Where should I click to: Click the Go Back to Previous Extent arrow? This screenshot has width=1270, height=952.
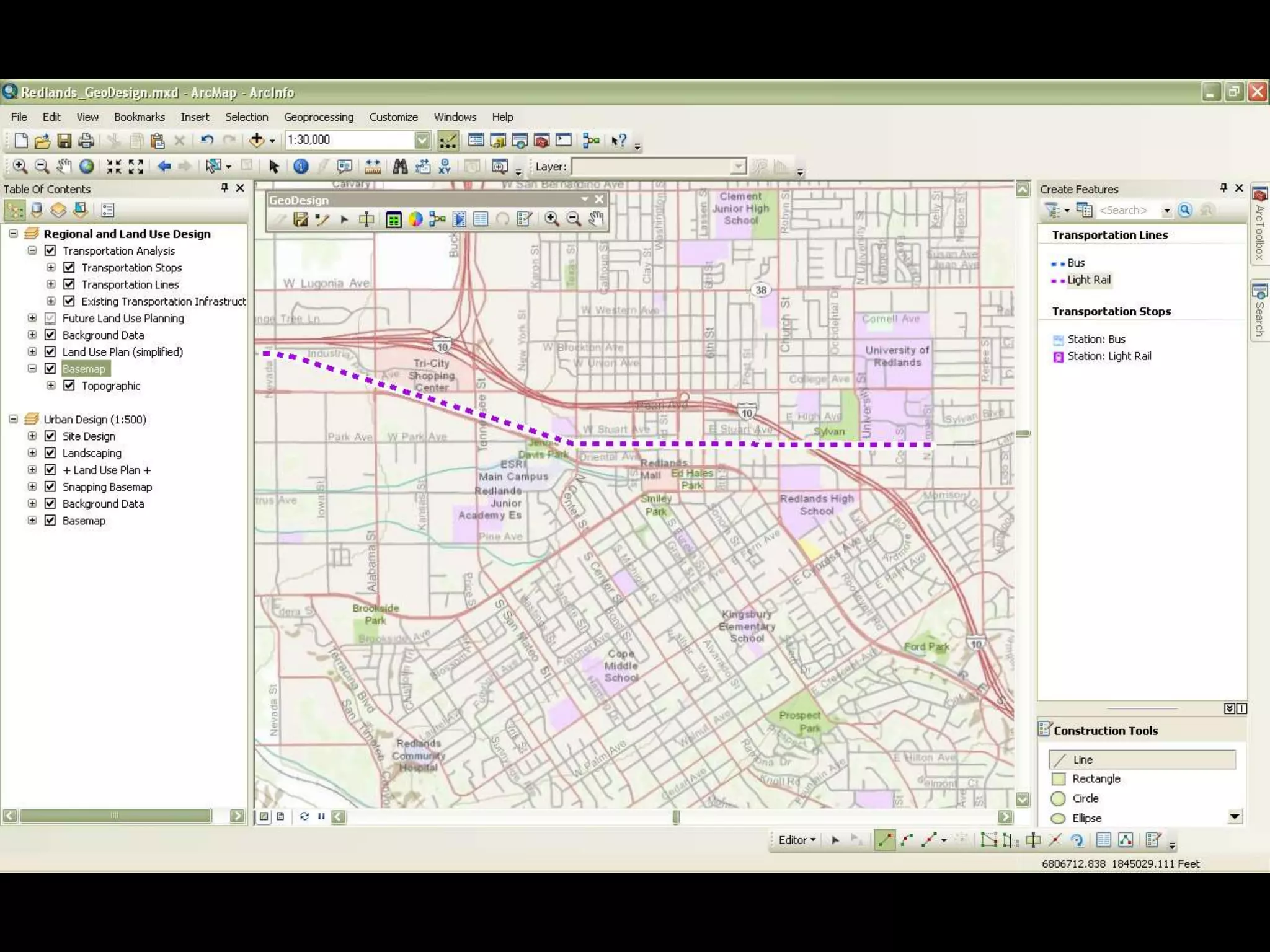pos(164,166)
